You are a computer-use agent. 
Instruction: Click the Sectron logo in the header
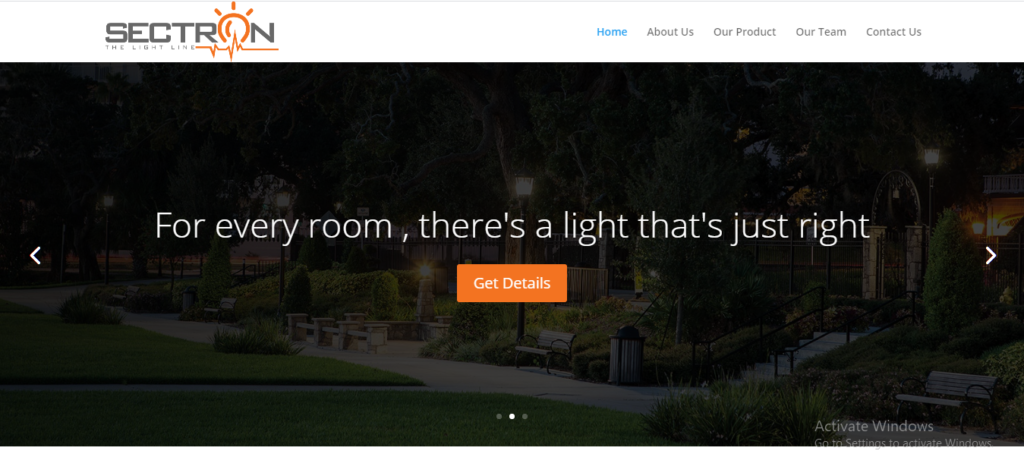click(x=192, y=31)
